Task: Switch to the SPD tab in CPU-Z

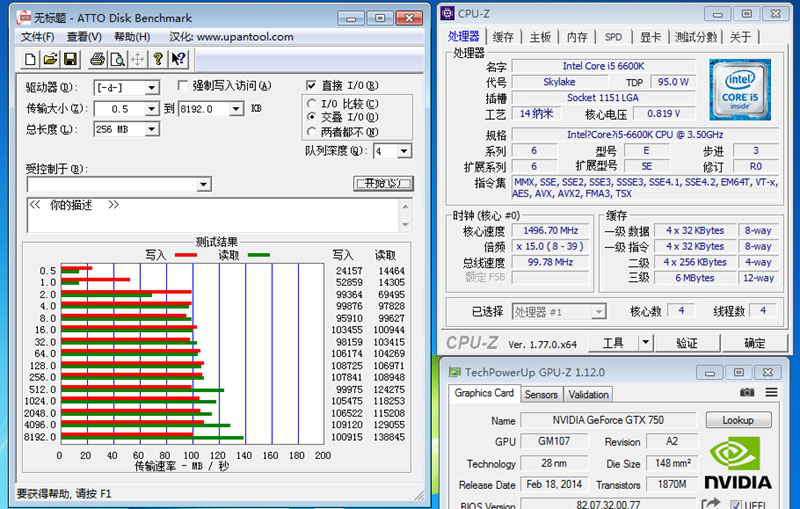Action: (613, 37)
